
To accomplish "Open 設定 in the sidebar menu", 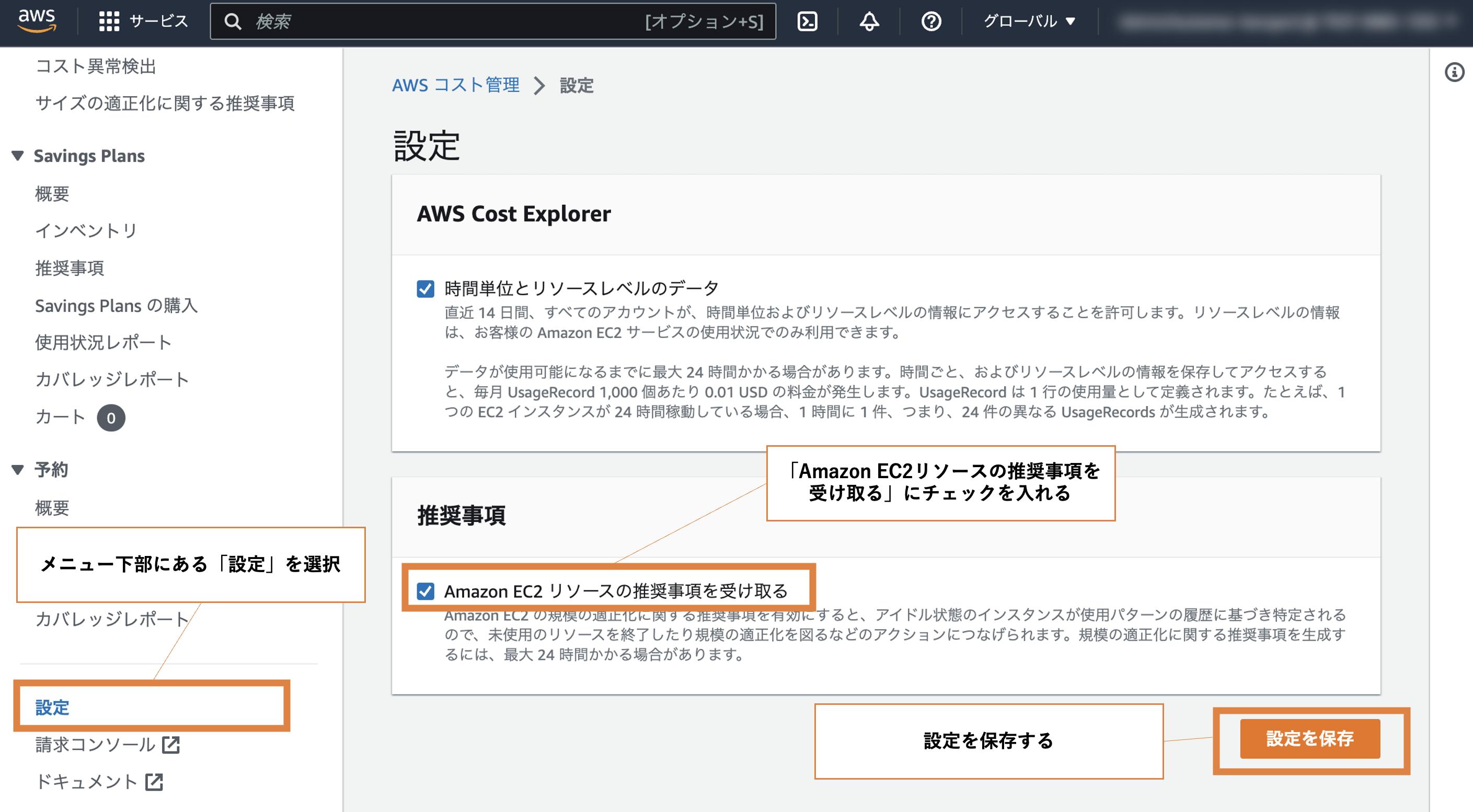I will tap(52, 707).
